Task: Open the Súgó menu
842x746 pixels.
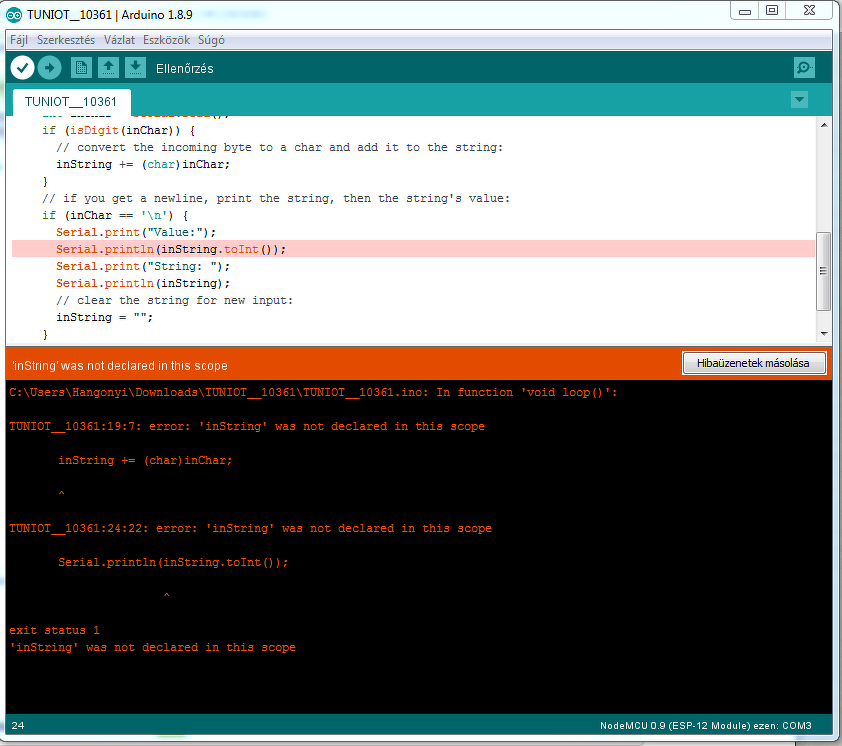Action: tap(211, 40)
